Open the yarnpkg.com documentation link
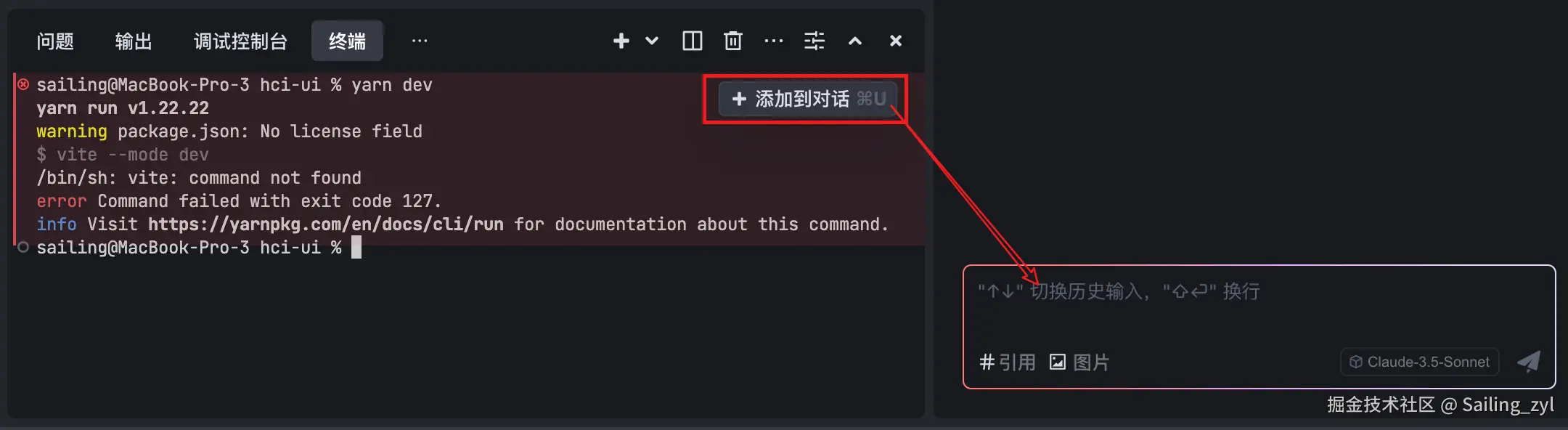This screenshot has width=1568, height=430. 326,224
